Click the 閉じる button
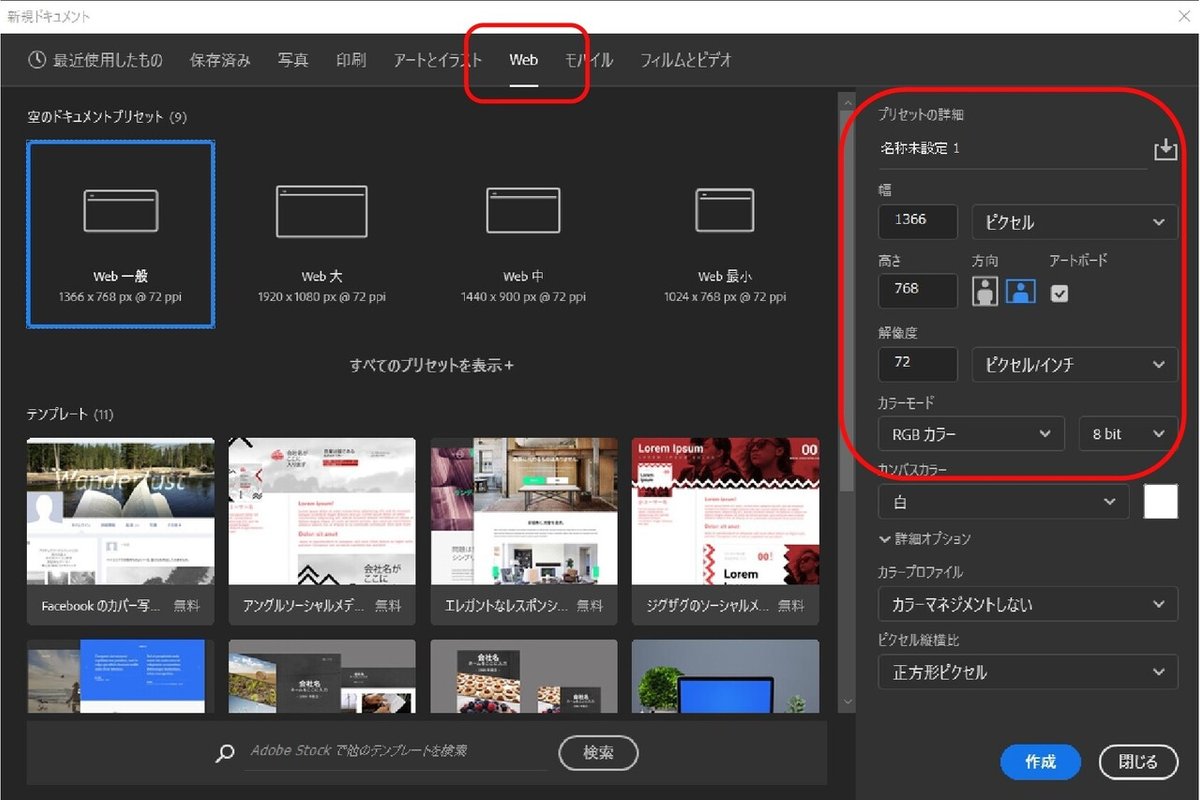Screen dimensions: 1200x800 [x=1138, y=762]
